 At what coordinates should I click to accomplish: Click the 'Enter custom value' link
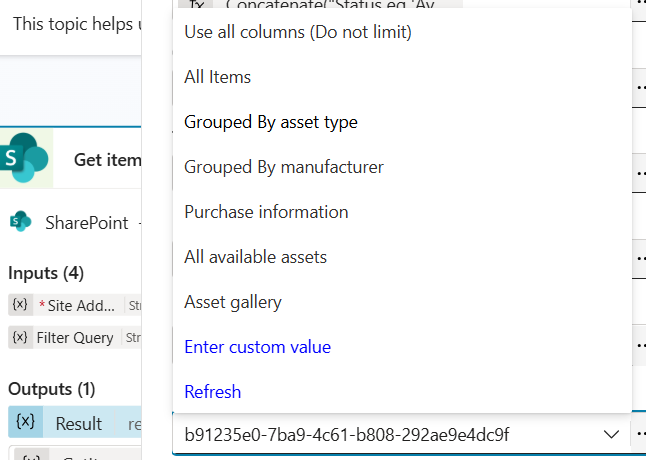click(x=257, y=347)
